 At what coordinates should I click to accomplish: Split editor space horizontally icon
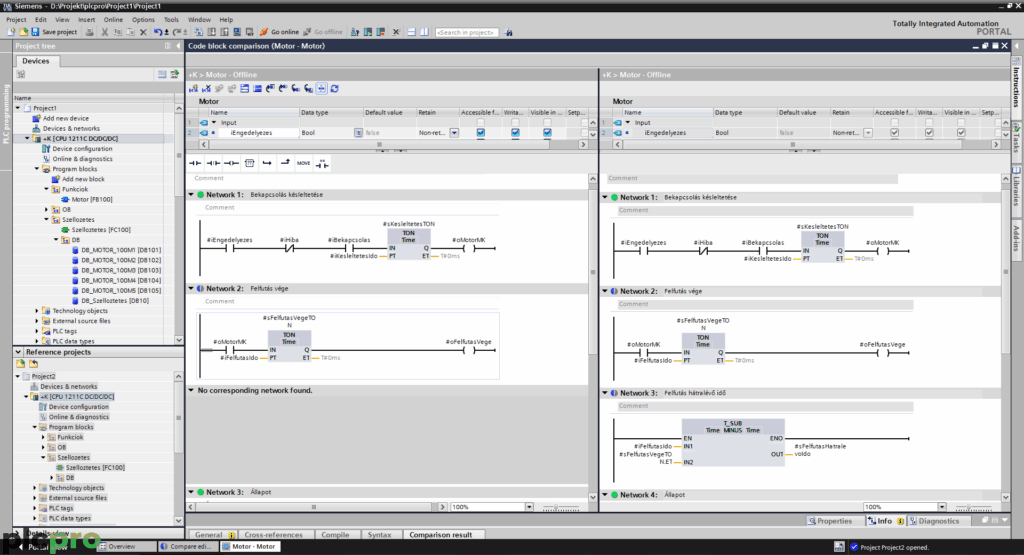pyautogui.click(x=411, y=32)
